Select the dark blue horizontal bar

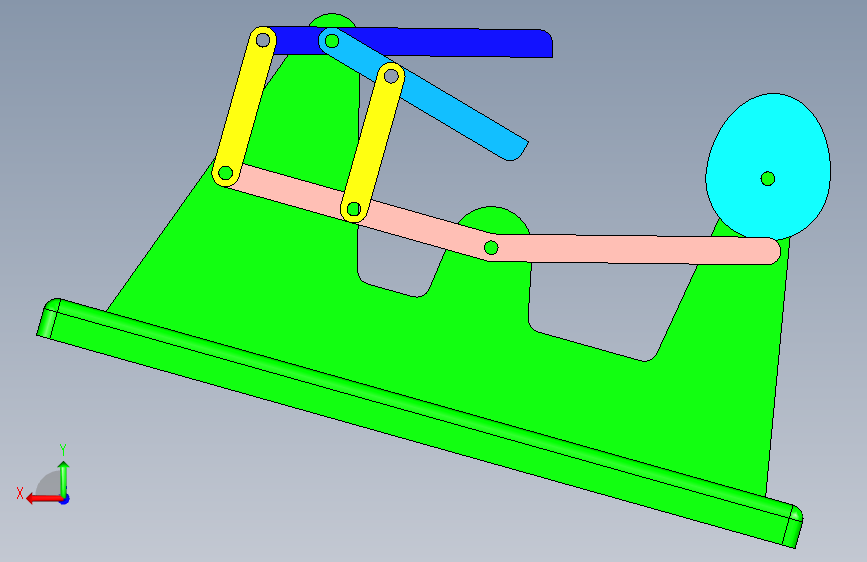tap(464, 43)
